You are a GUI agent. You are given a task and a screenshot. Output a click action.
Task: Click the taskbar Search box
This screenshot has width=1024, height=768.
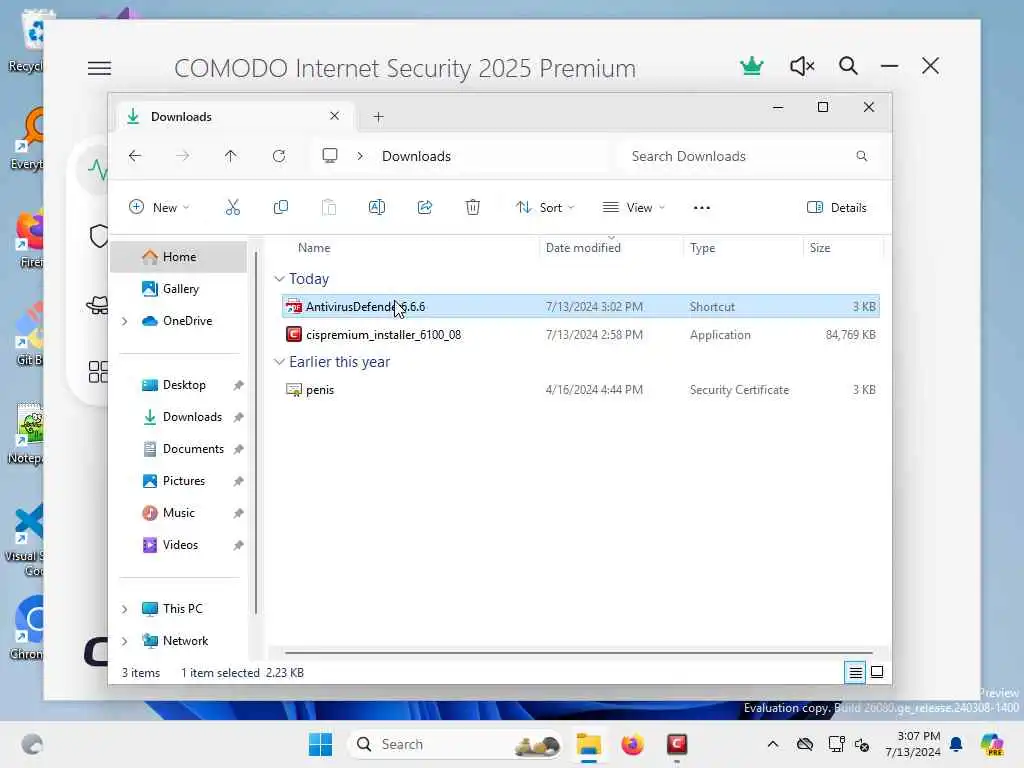(x=456, y=744)
